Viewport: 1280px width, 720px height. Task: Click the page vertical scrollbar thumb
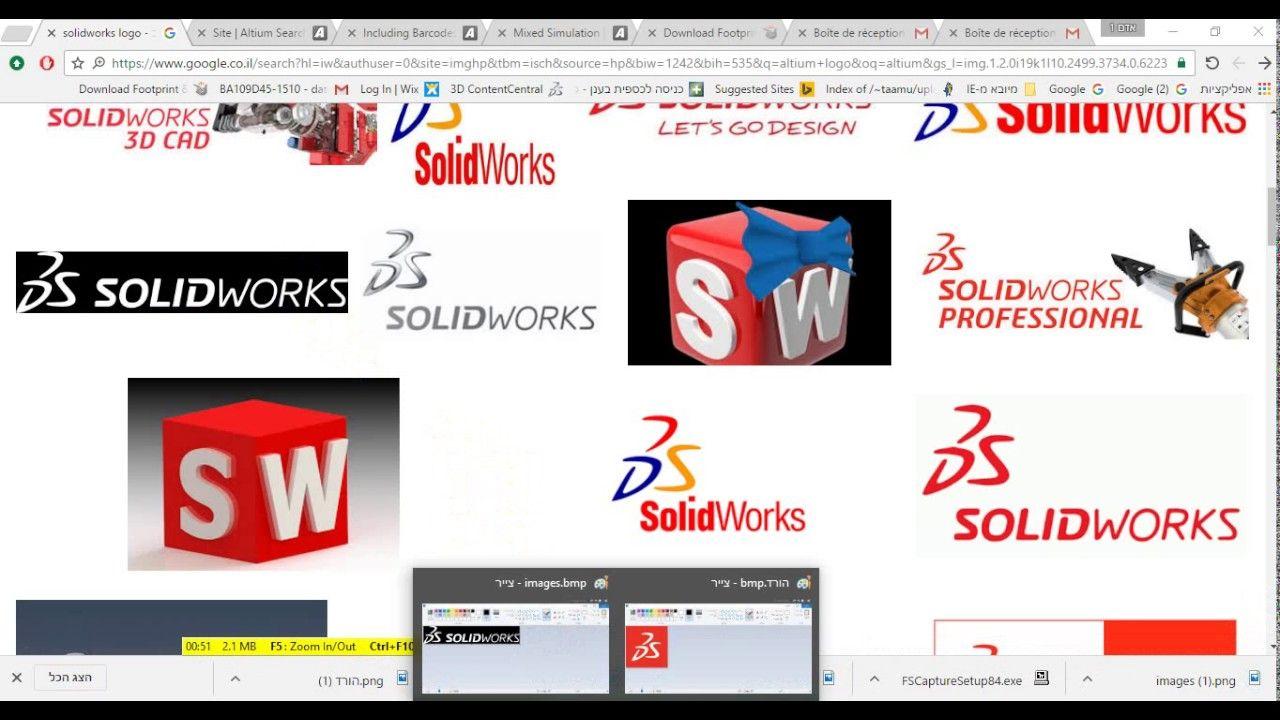(1272, 216)
